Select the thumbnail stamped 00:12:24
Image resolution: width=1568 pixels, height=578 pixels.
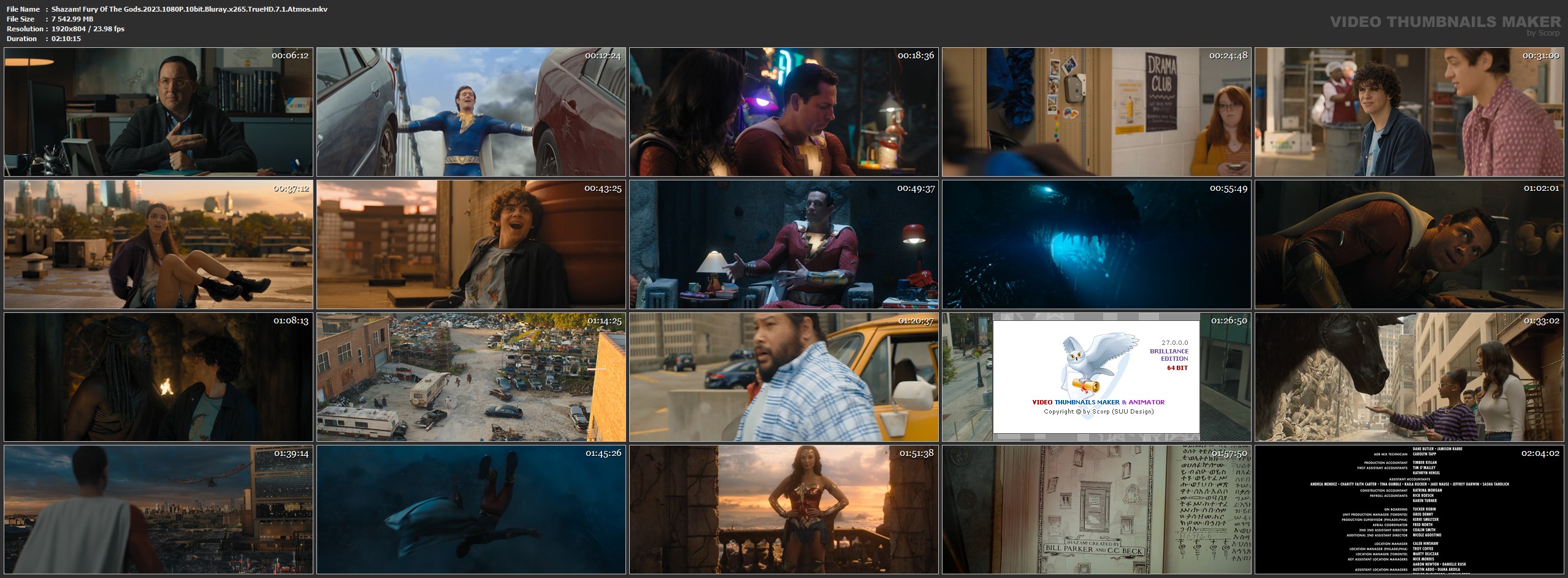coord(471,112)
